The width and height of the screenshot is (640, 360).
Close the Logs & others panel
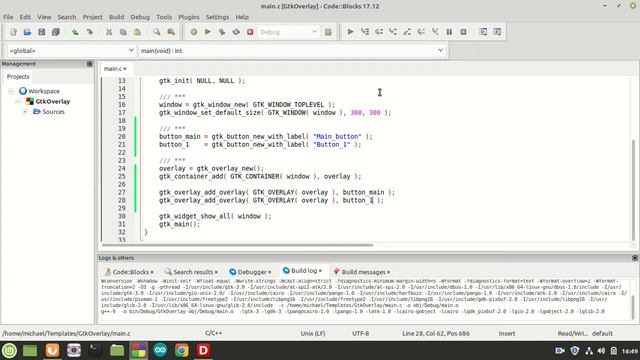(635, 258)
